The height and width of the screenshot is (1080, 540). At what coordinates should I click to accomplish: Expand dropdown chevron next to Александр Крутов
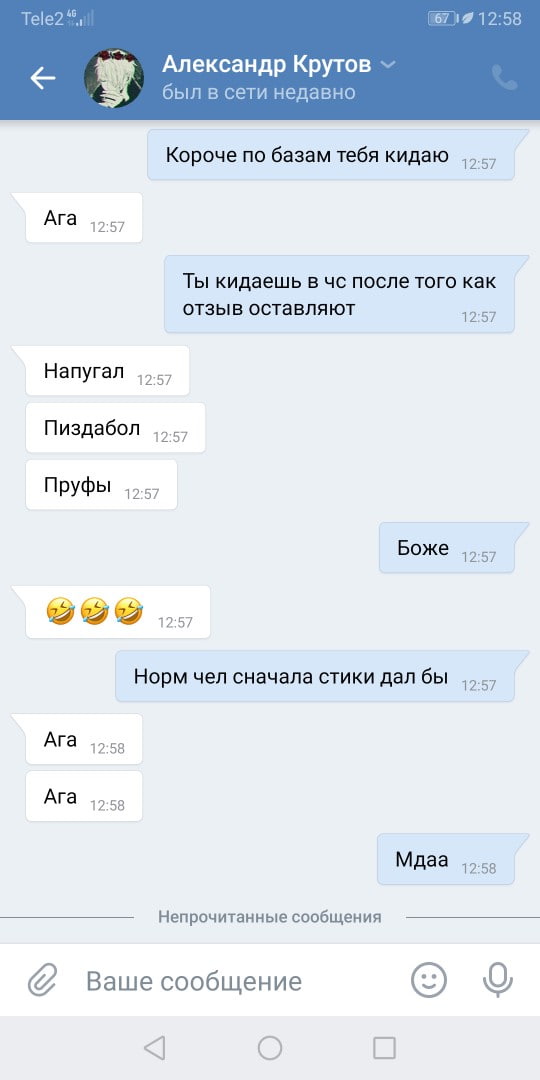pyautogui.click(x=388, y=65)
